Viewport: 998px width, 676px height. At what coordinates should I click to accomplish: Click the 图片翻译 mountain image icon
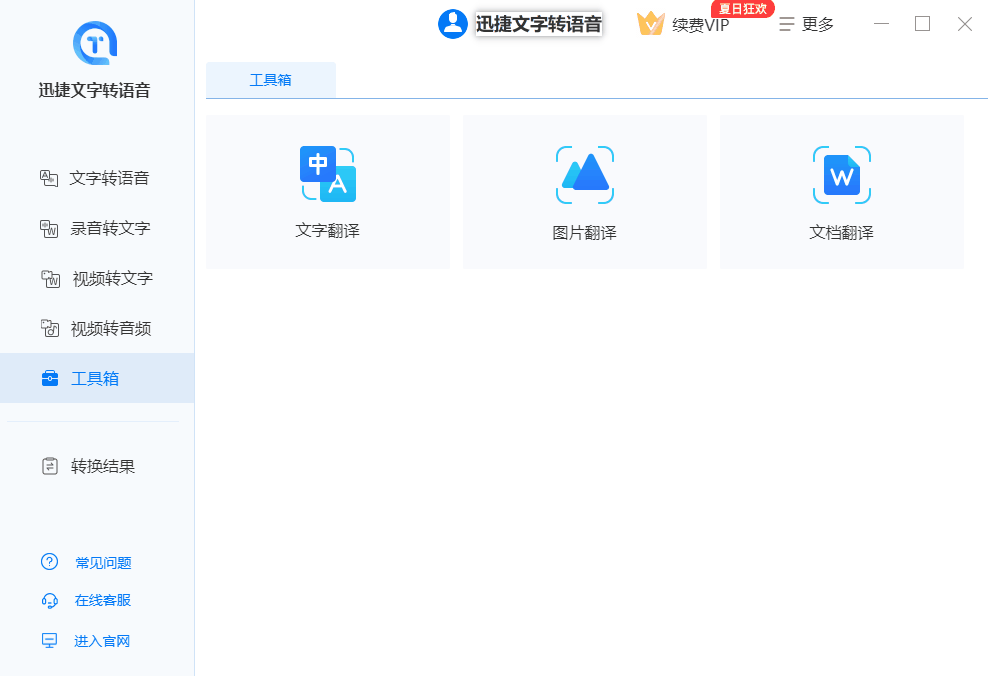coord(585,175)
